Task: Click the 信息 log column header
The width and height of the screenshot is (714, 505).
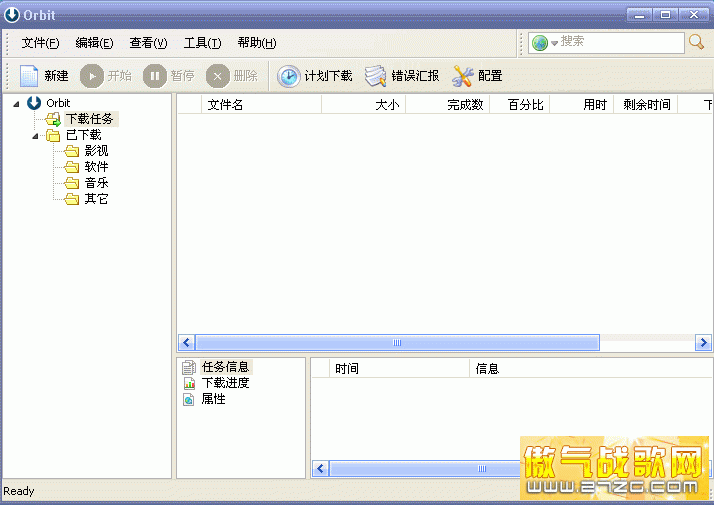Action: pos(591,368)
